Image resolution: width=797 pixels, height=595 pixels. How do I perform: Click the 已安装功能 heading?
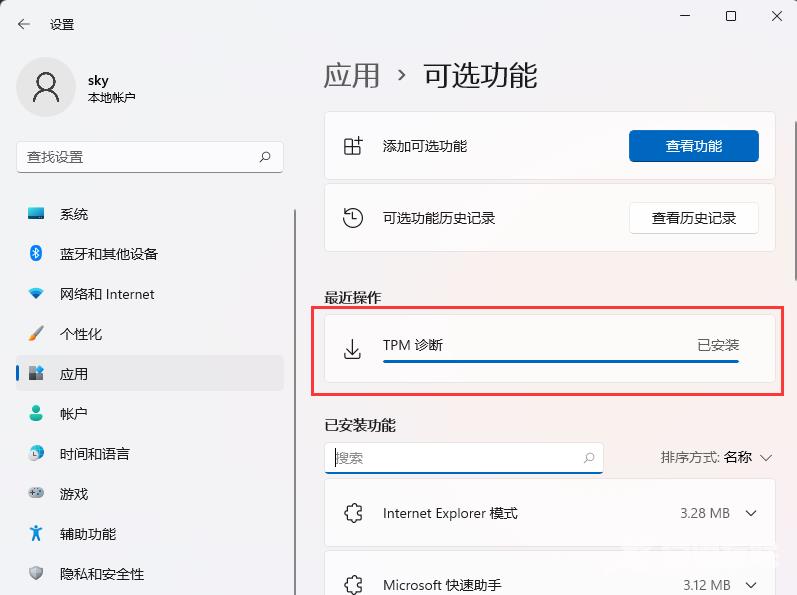click(x=360, y=425)
